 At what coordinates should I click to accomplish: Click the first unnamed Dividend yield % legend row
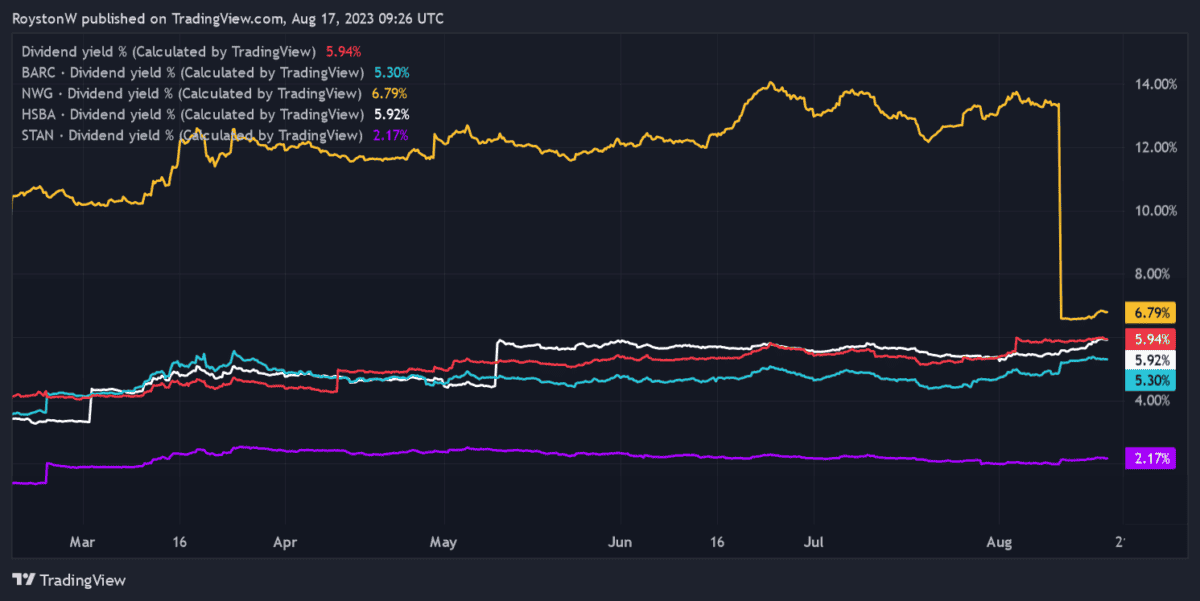point(168,51)
